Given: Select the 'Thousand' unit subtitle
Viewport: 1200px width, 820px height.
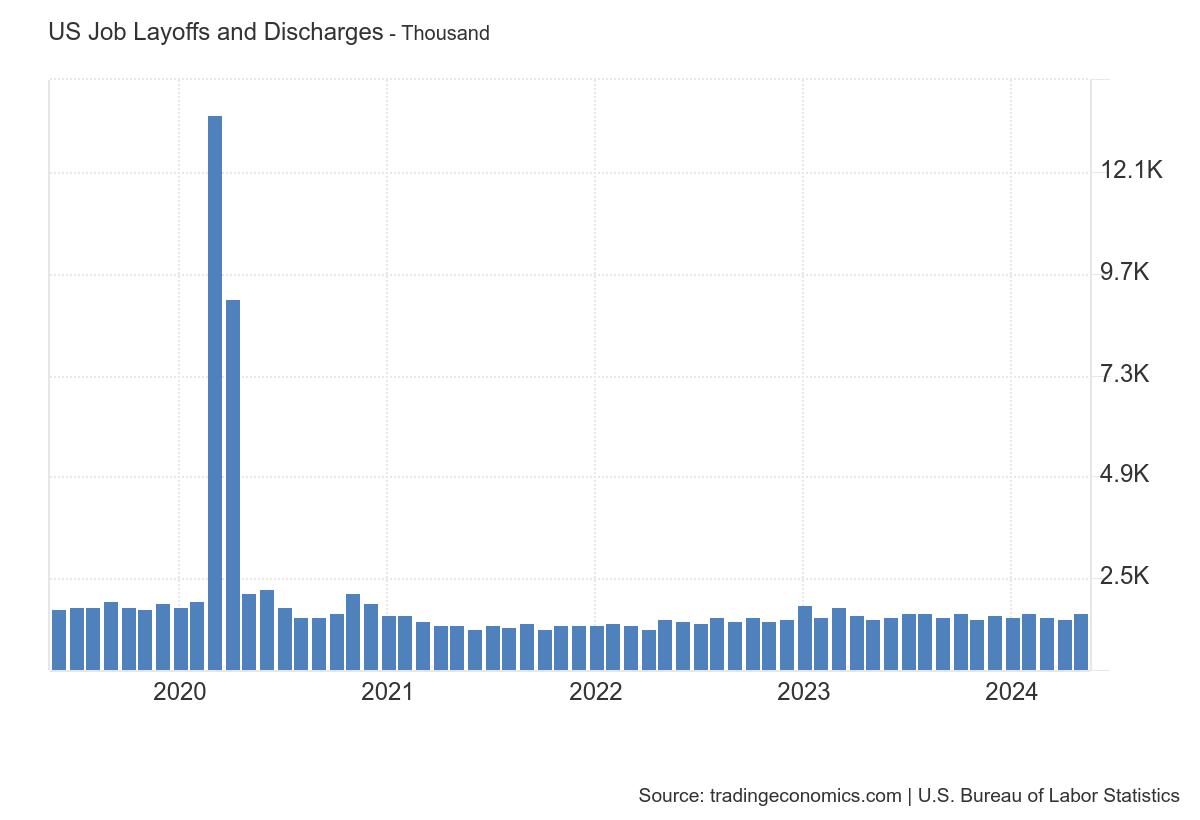Looking at the screenshot, I should 445,34.
